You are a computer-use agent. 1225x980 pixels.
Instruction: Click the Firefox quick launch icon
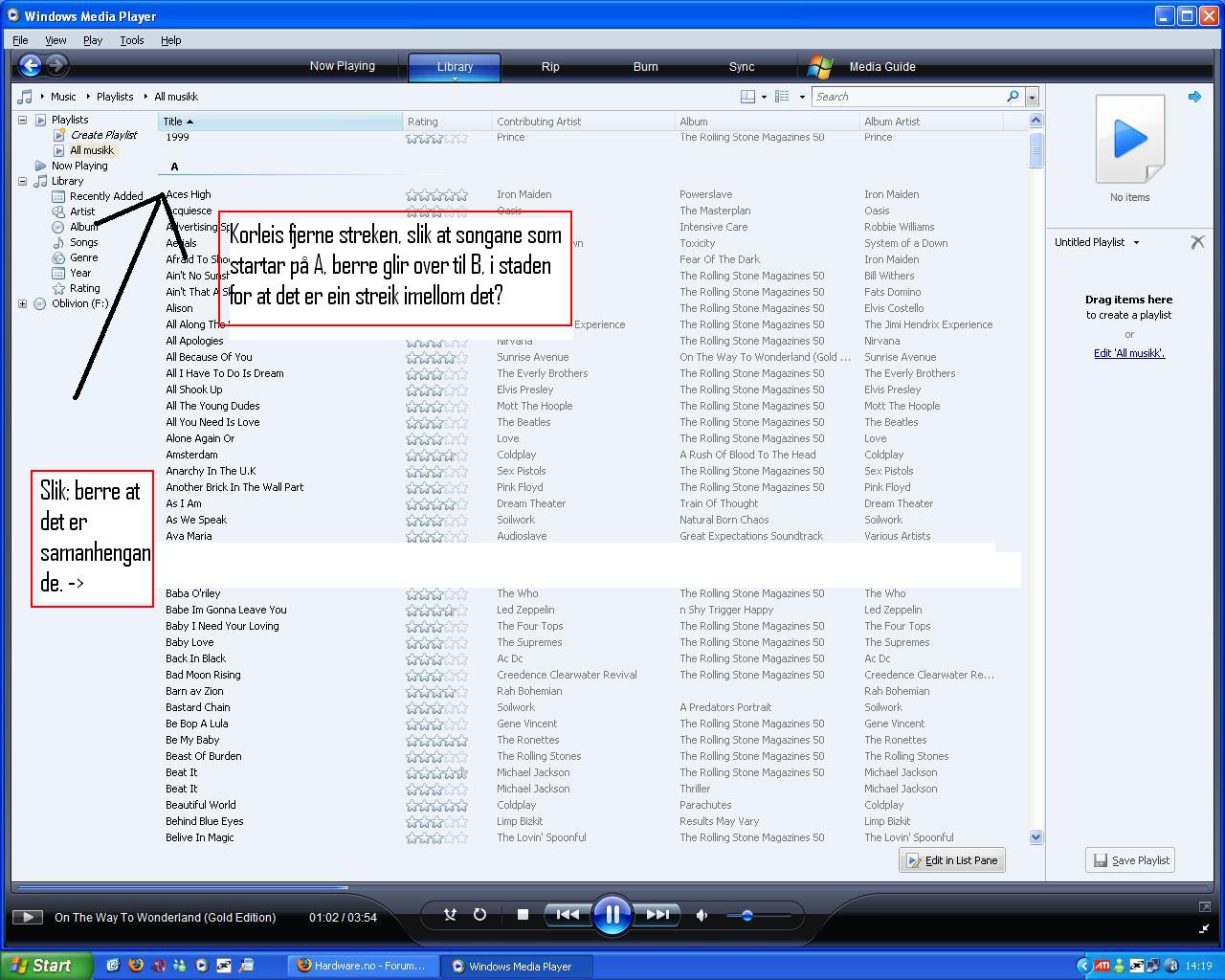(136, 966)
